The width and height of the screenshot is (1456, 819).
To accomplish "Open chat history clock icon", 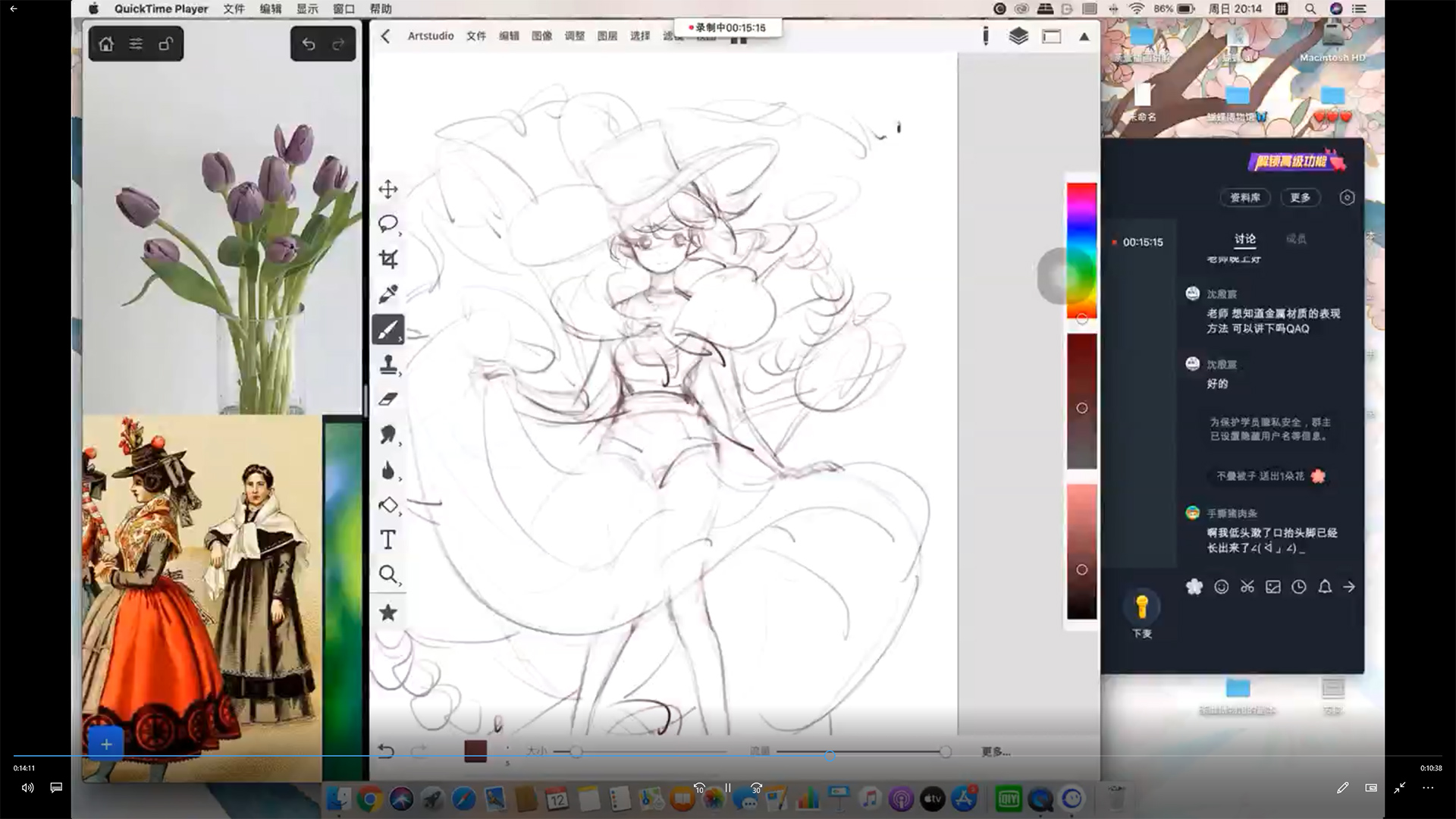I will [1299, 587].
